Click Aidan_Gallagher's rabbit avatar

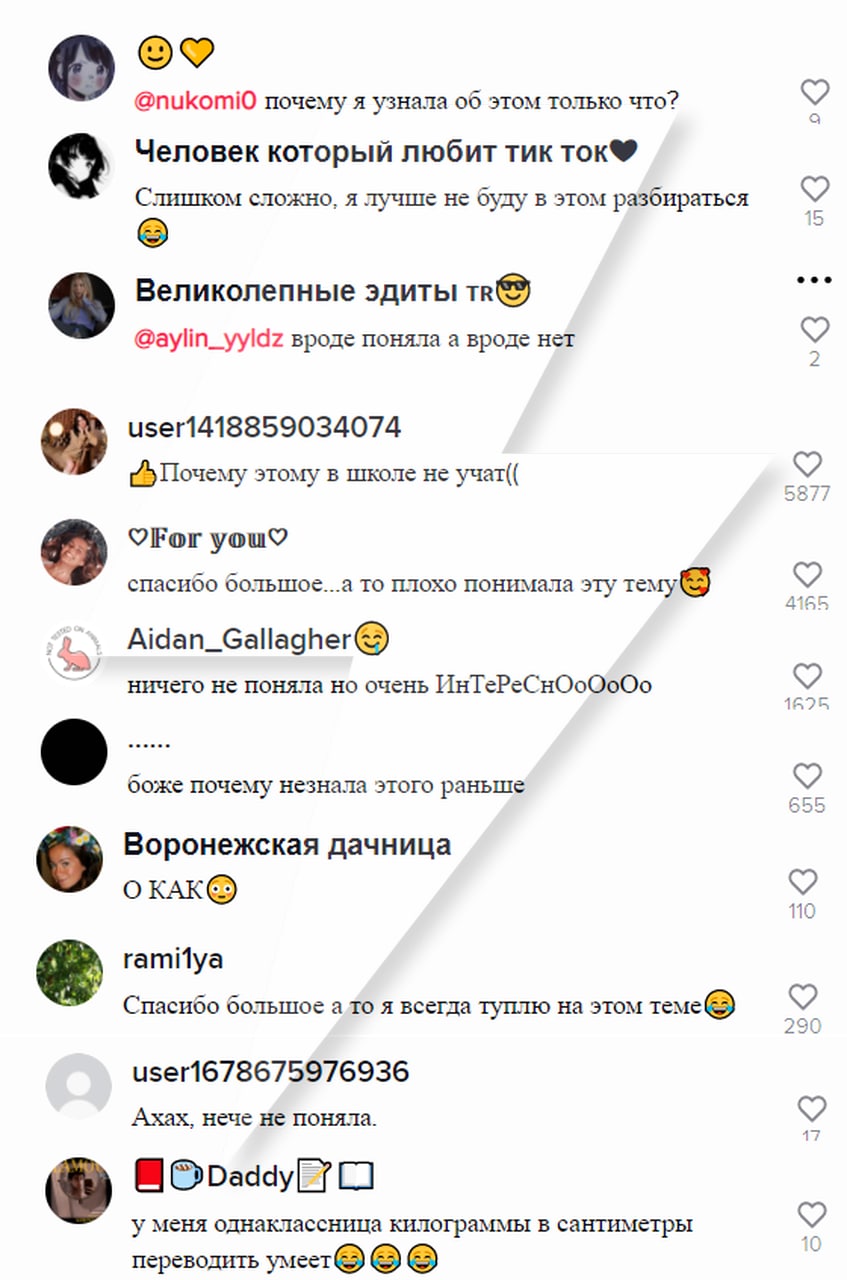pyautogui.click(x=74, y=654)
